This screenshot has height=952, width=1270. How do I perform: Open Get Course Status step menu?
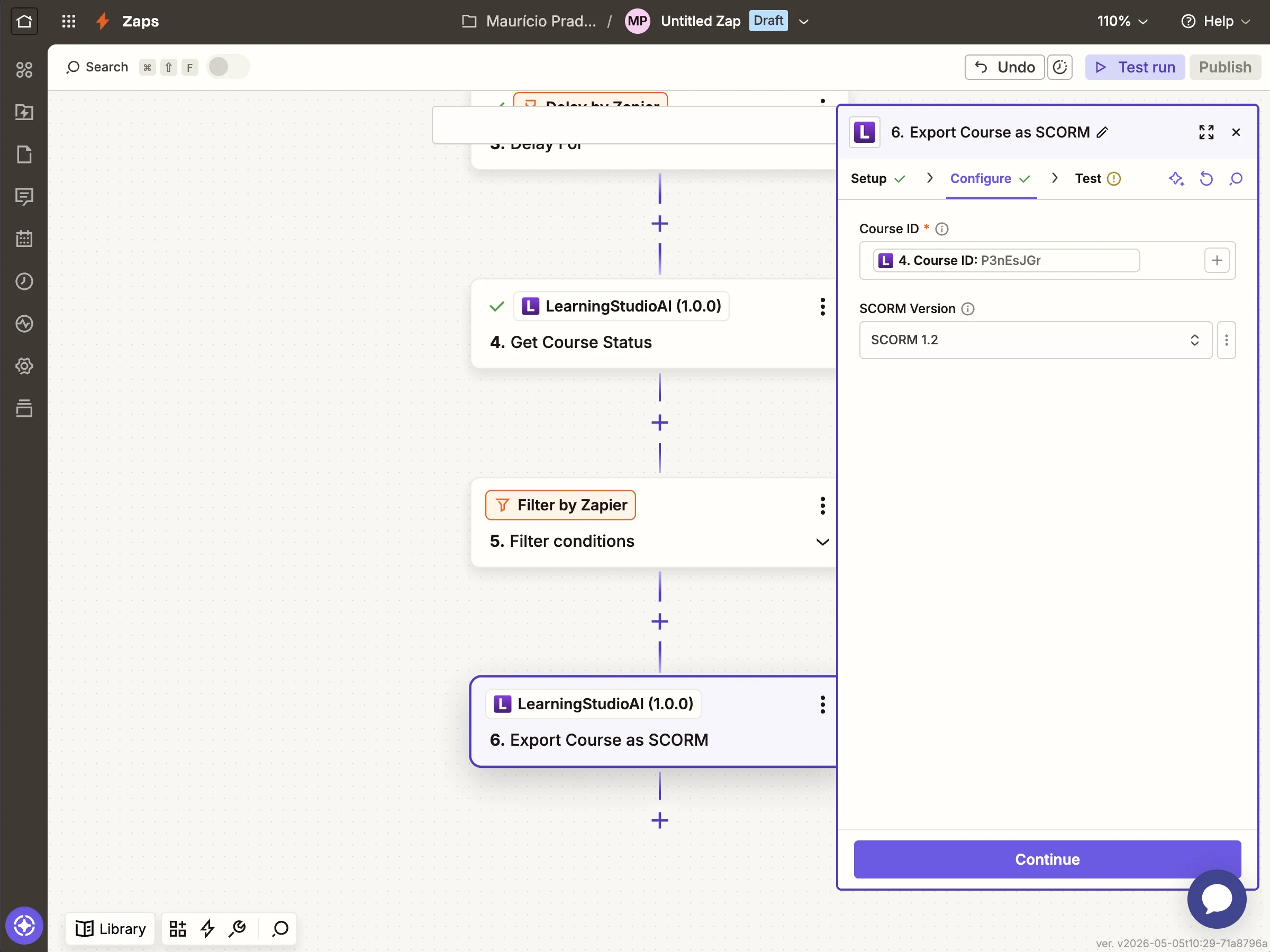coord(822,306)
